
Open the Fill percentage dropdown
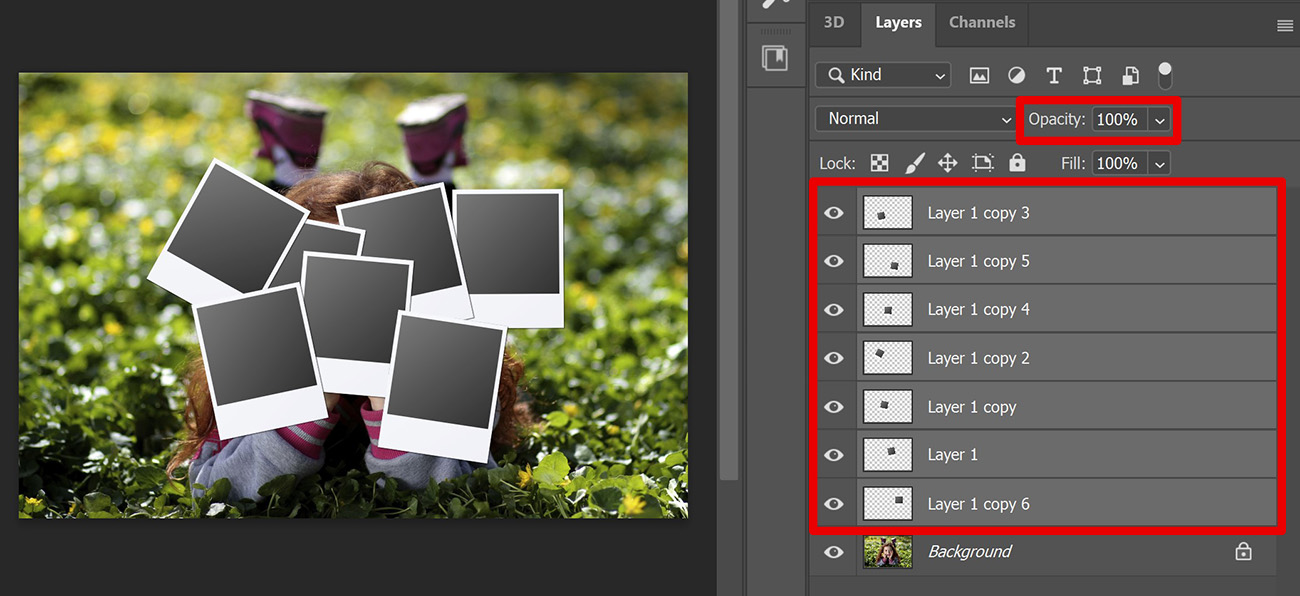pyautogui.click(x=1158, y=162)
